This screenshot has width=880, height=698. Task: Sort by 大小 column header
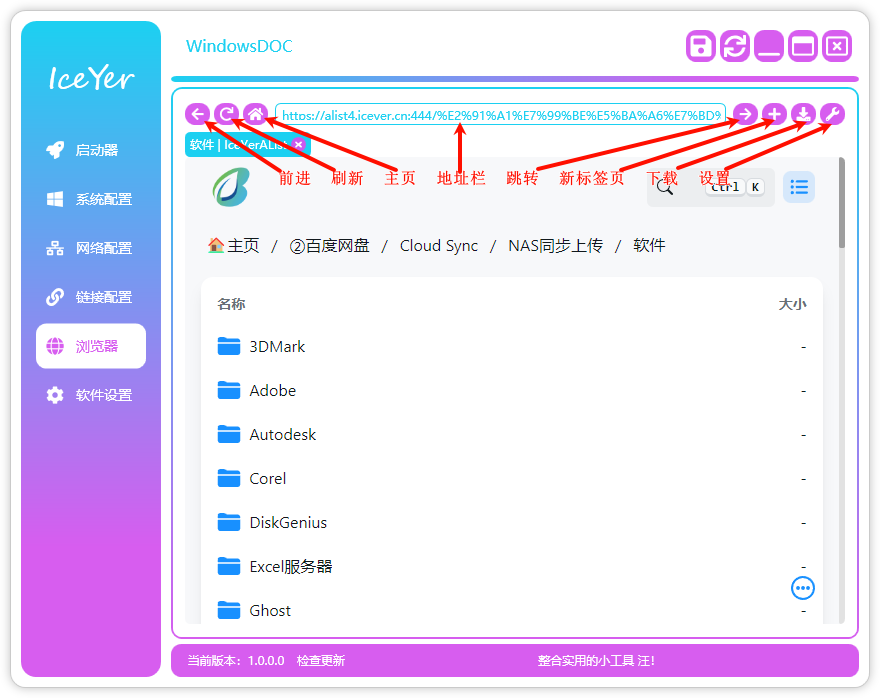click(792, 304)
